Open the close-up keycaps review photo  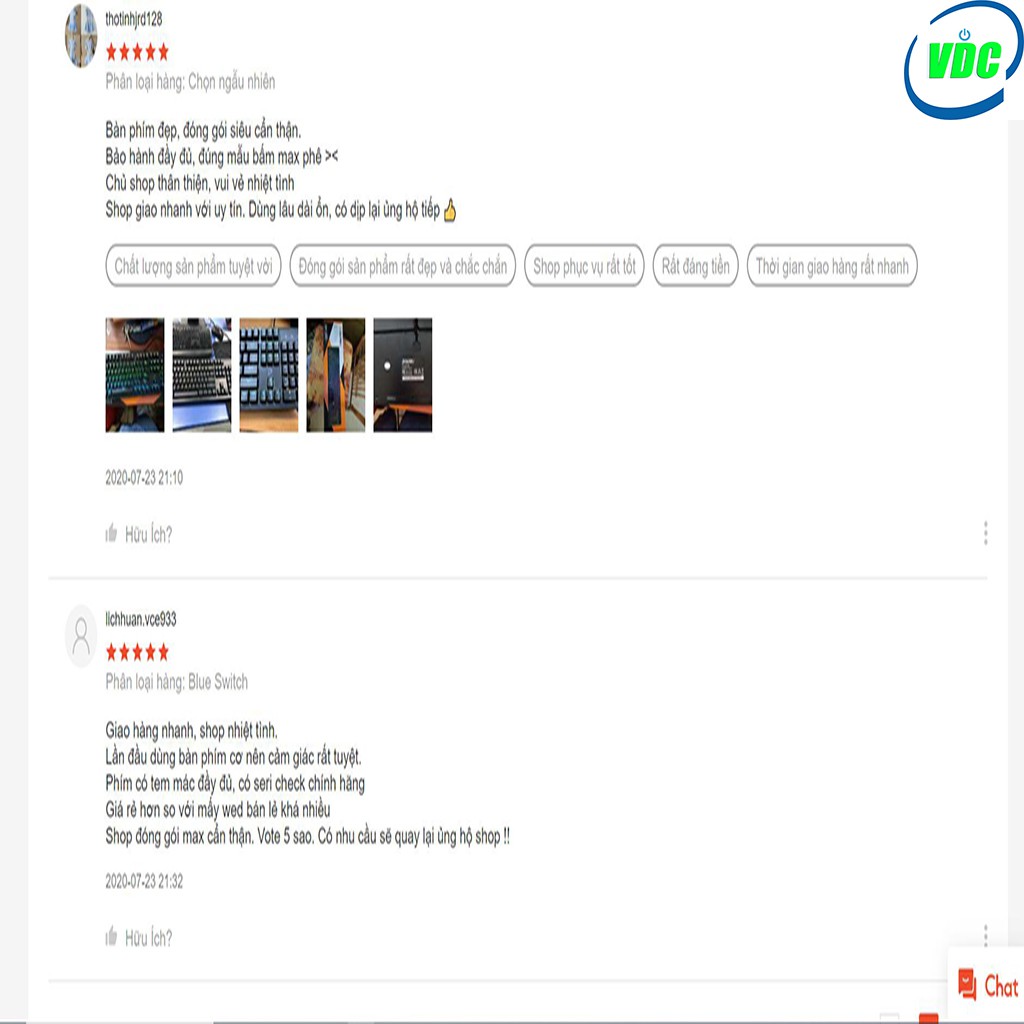tap(269, 375)
